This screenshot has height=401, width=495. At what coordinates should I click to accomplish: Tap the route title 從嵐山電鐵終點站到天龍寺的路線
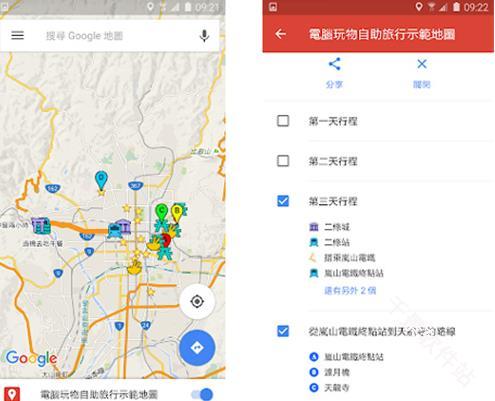point(381,331)
